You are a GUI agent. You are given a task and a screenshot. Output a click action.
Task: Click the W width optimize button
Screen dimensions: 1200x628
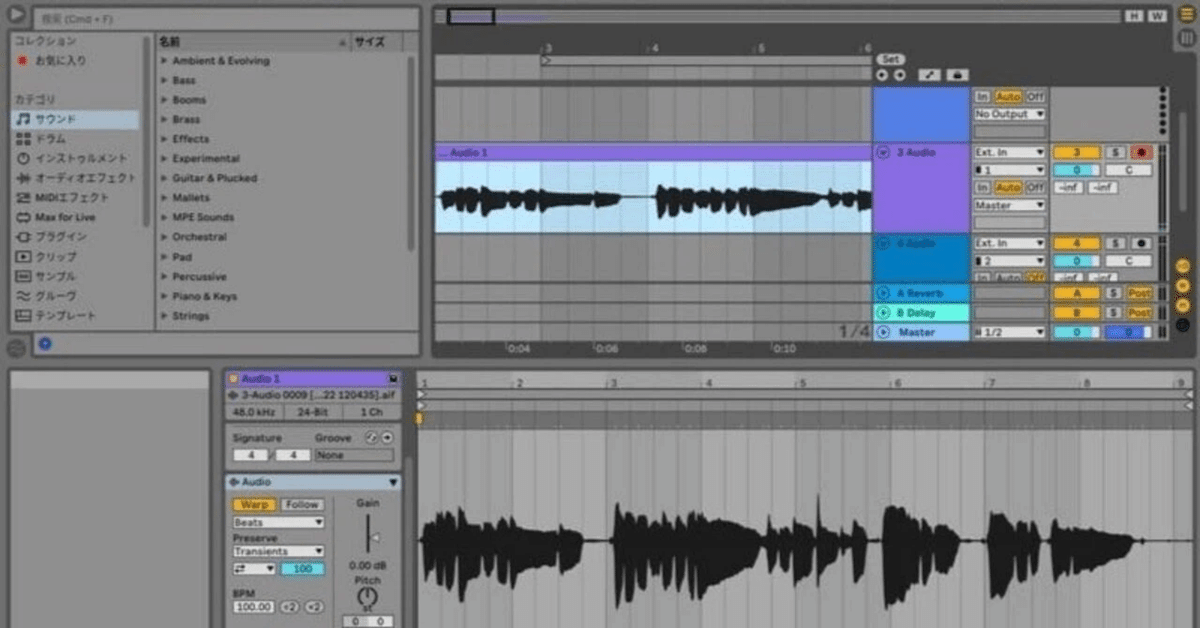(1157, 16)
